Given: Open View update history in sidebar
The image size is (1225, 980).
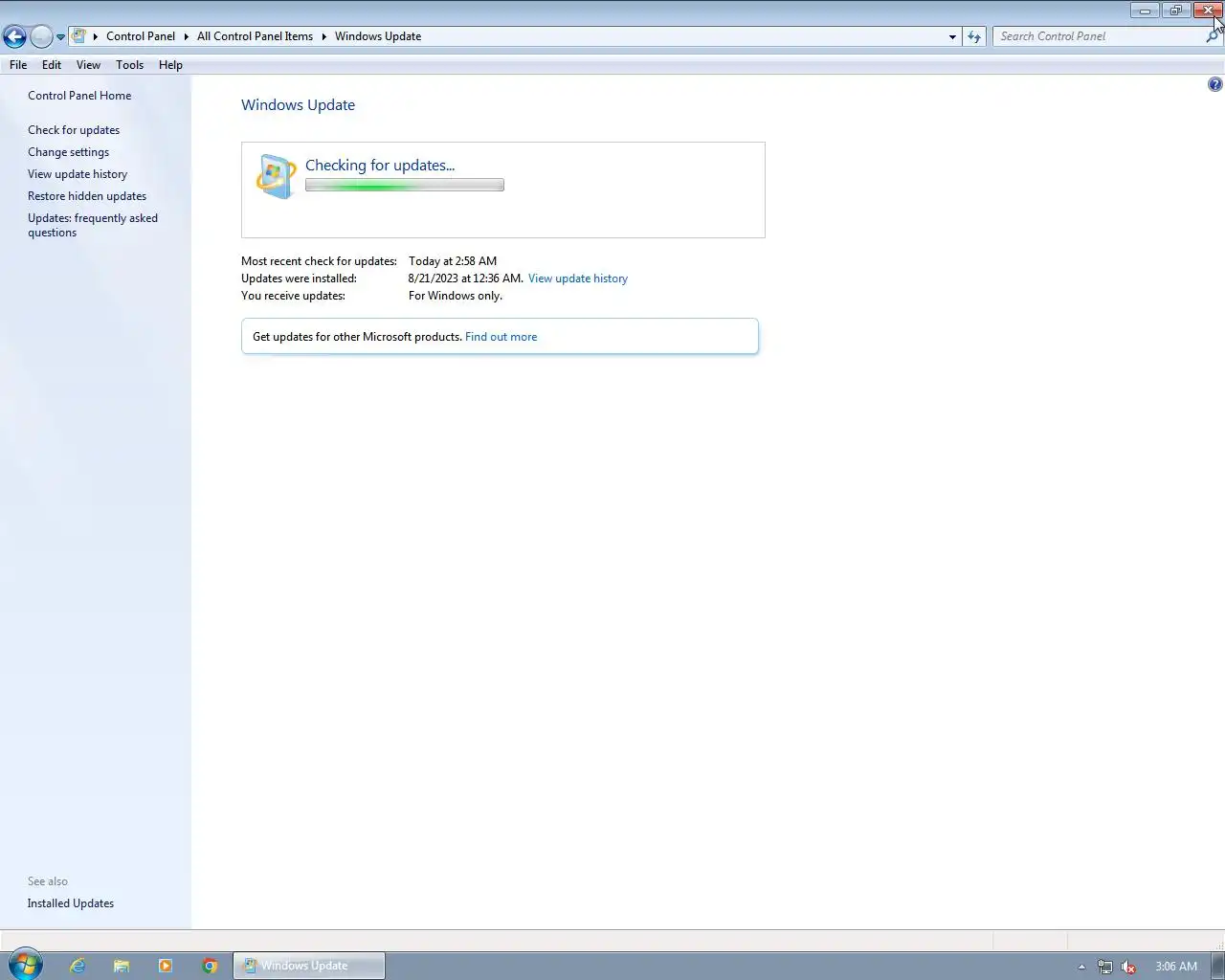Looking at the screenshot, I should tap(78, 174).
